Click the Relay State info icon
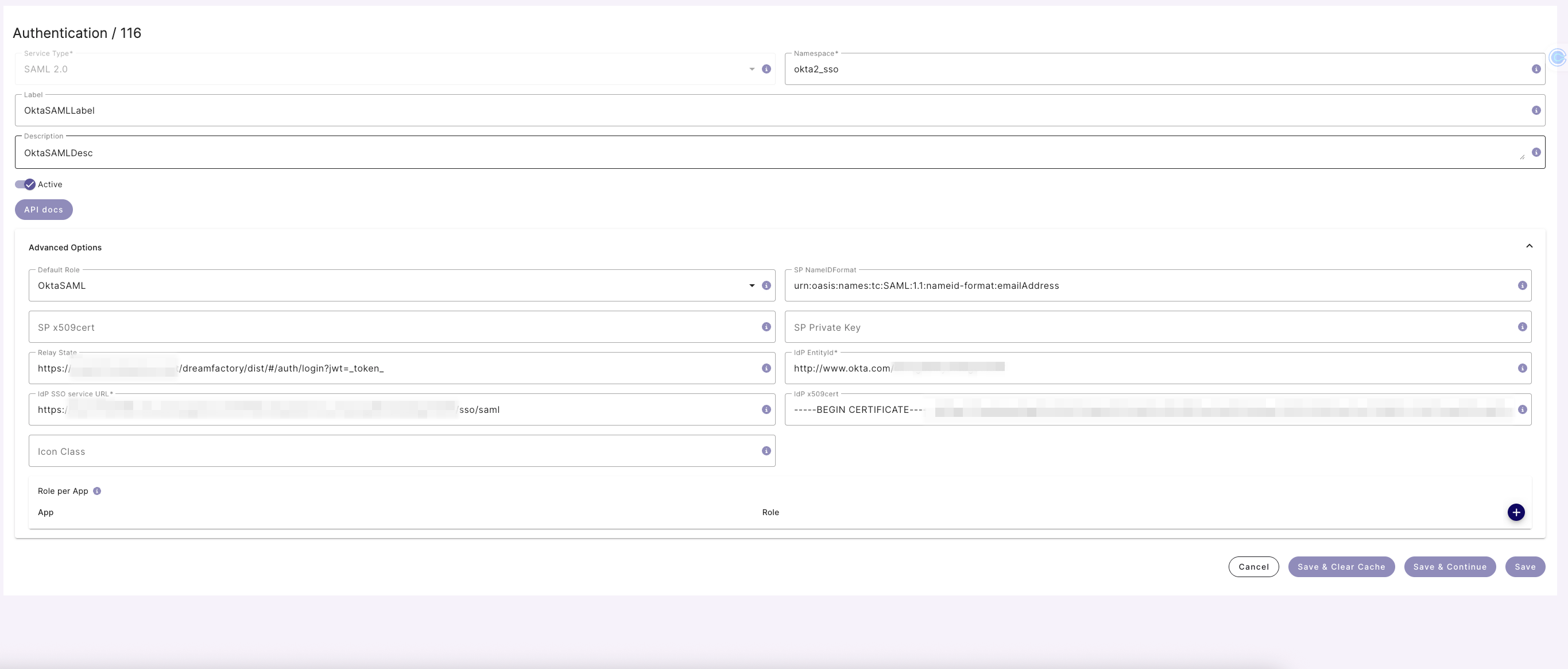This screenshot has width=1568, height=669. tap(766, 368)
